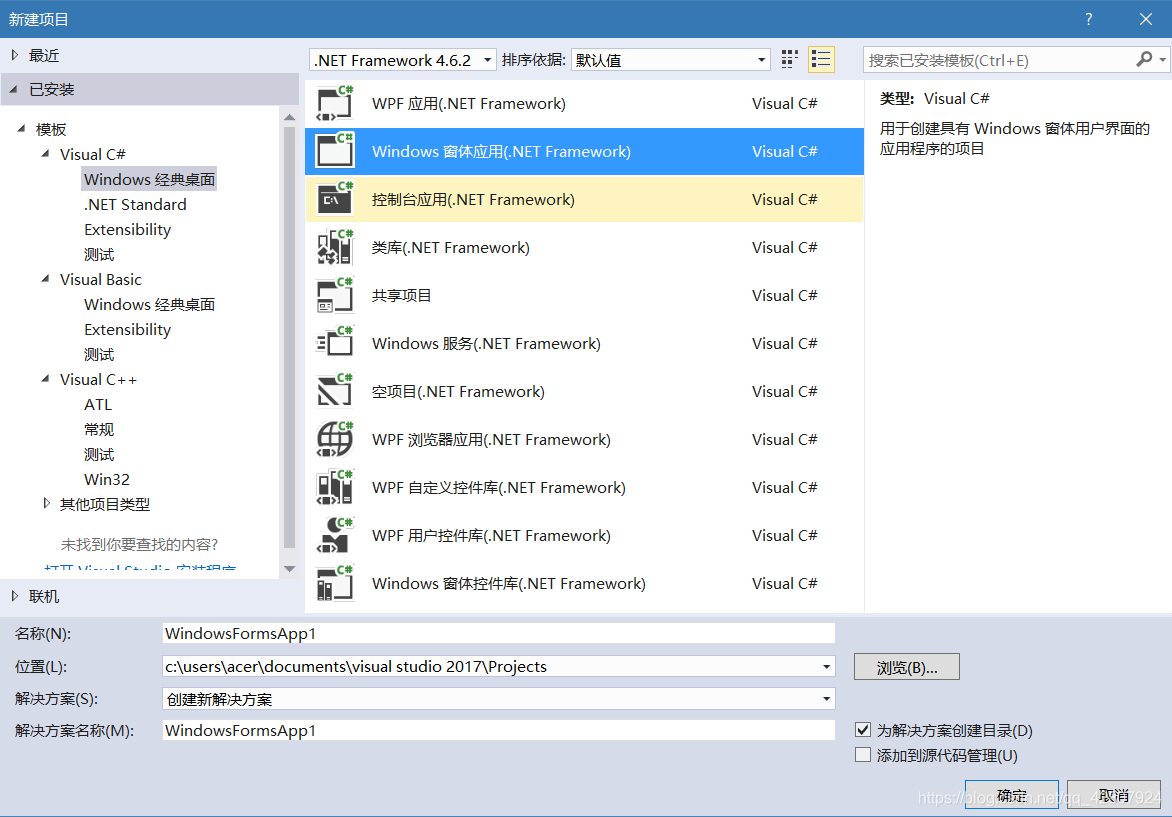Select Windows 经典桌面 under Visual Basic
The image size is (1172, 817).
point(149,304)
